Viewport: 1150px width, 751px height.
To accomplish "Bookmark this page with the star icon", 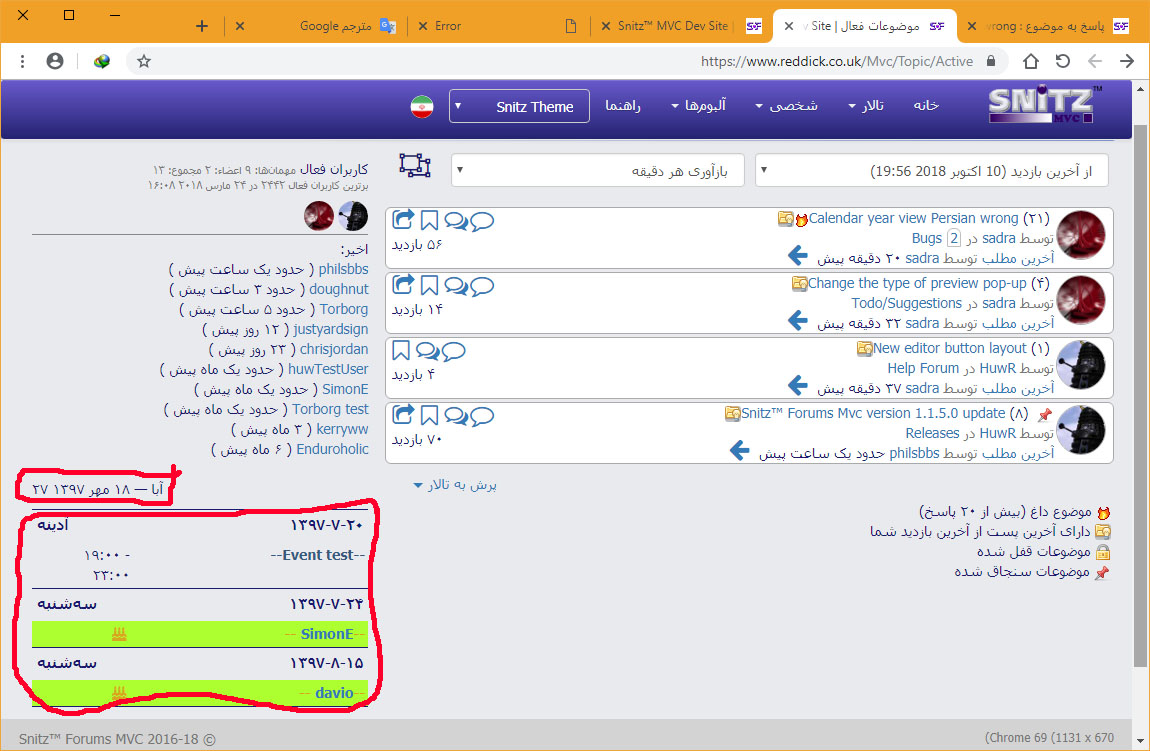I will point(144,61).
